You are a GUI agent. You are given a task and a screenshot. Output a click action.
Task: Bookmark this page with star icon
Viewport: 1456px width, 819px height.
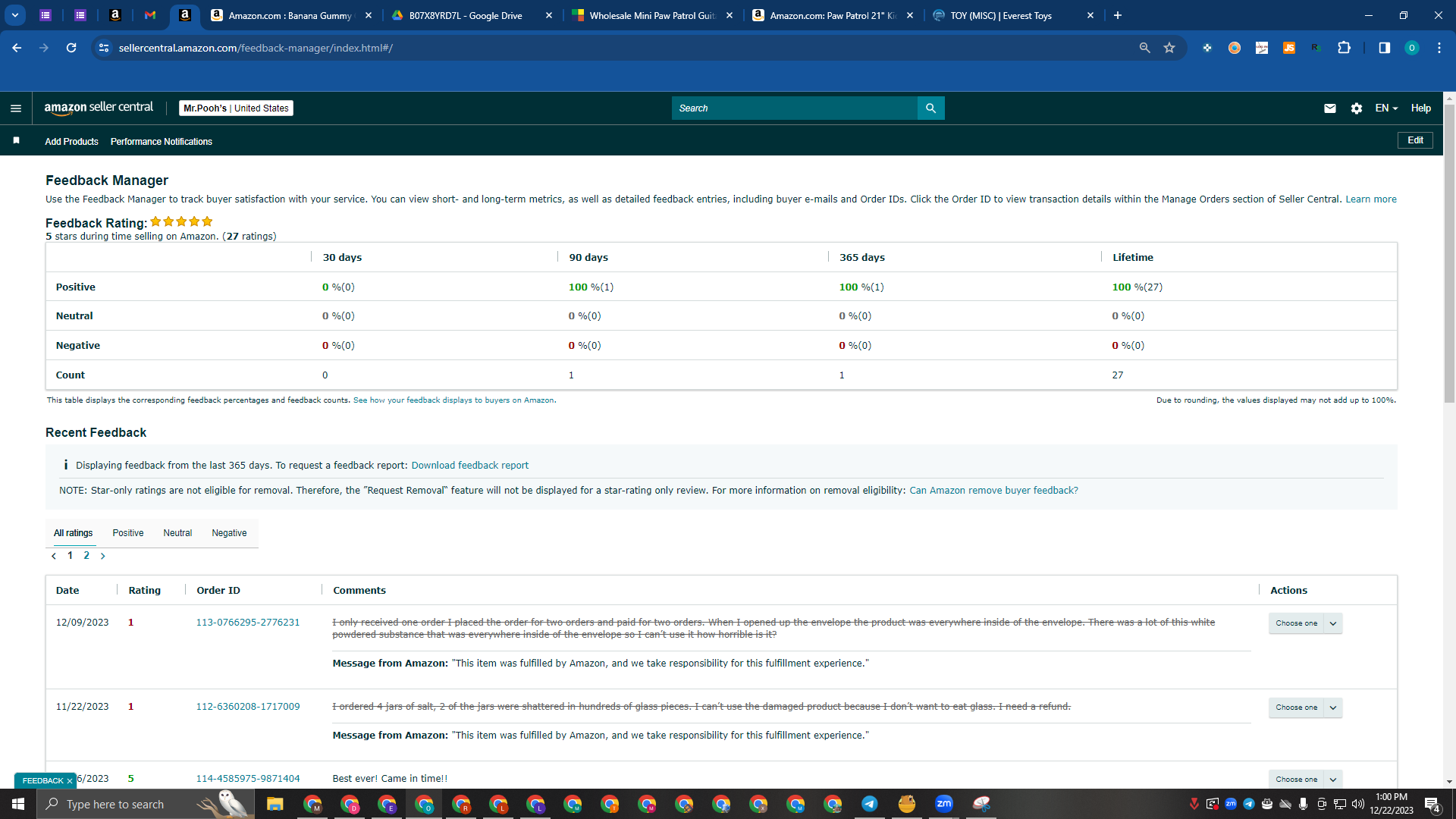coord(1169,48)
